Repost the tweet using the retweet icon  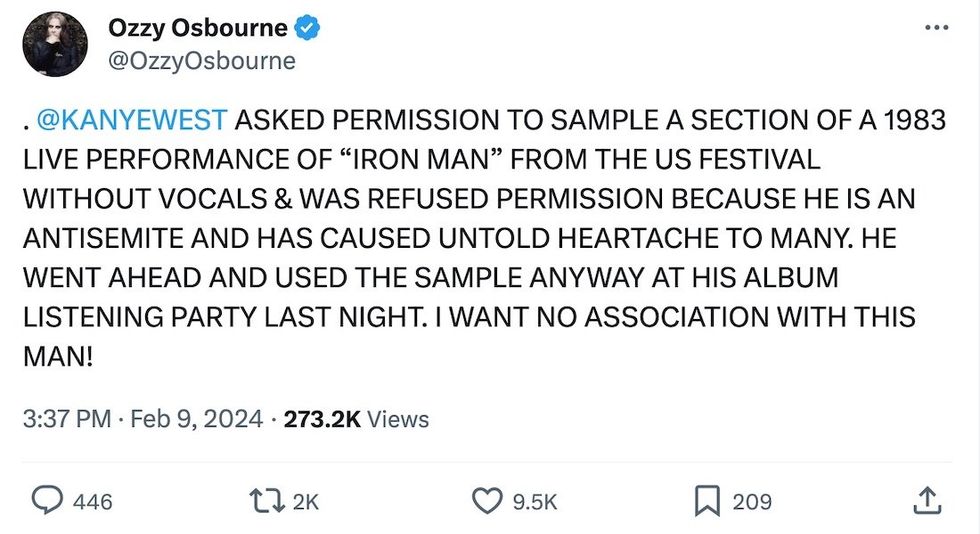(x=266, y=499)
